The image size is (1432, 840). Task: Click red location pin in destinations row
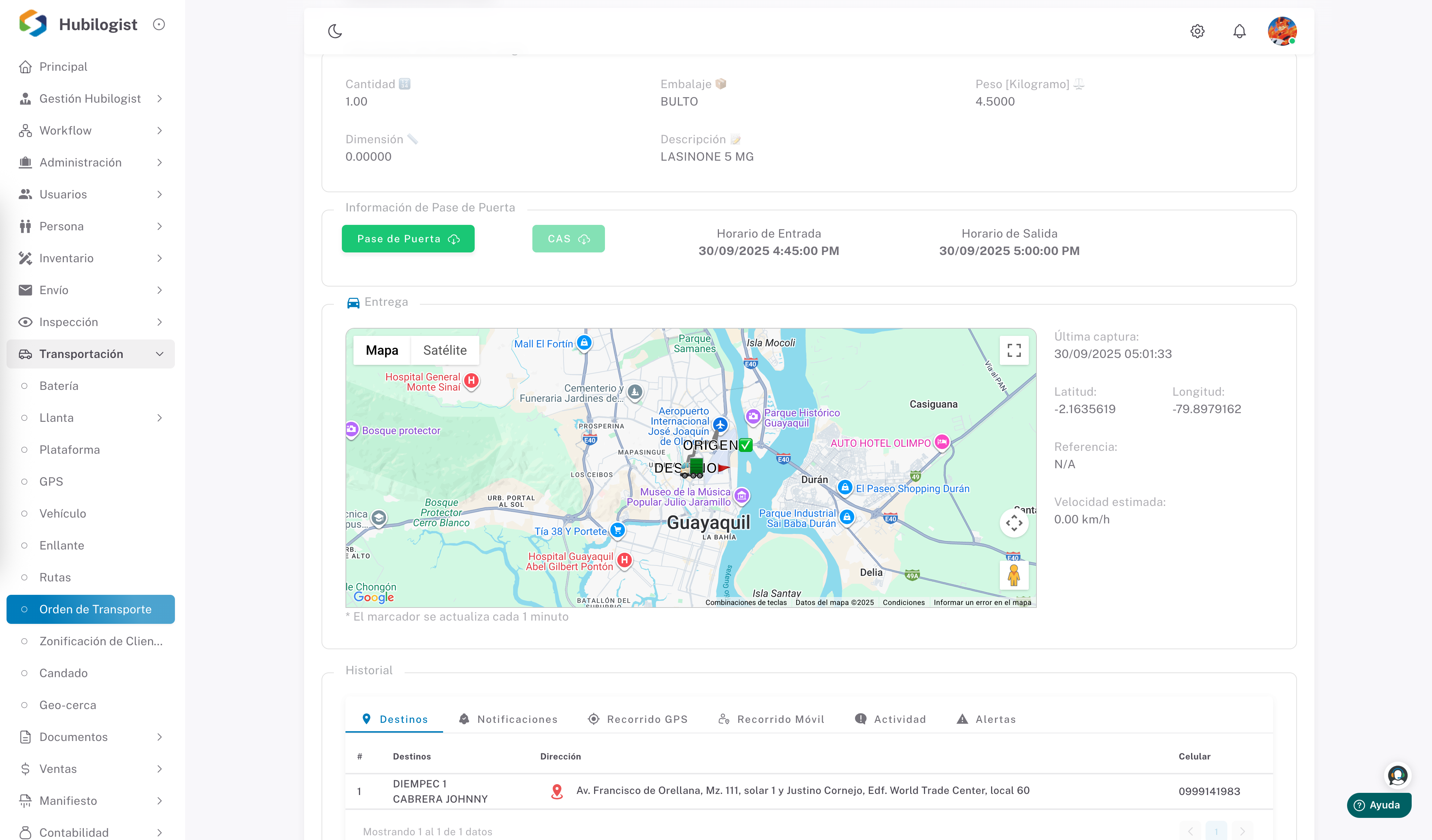557,791
